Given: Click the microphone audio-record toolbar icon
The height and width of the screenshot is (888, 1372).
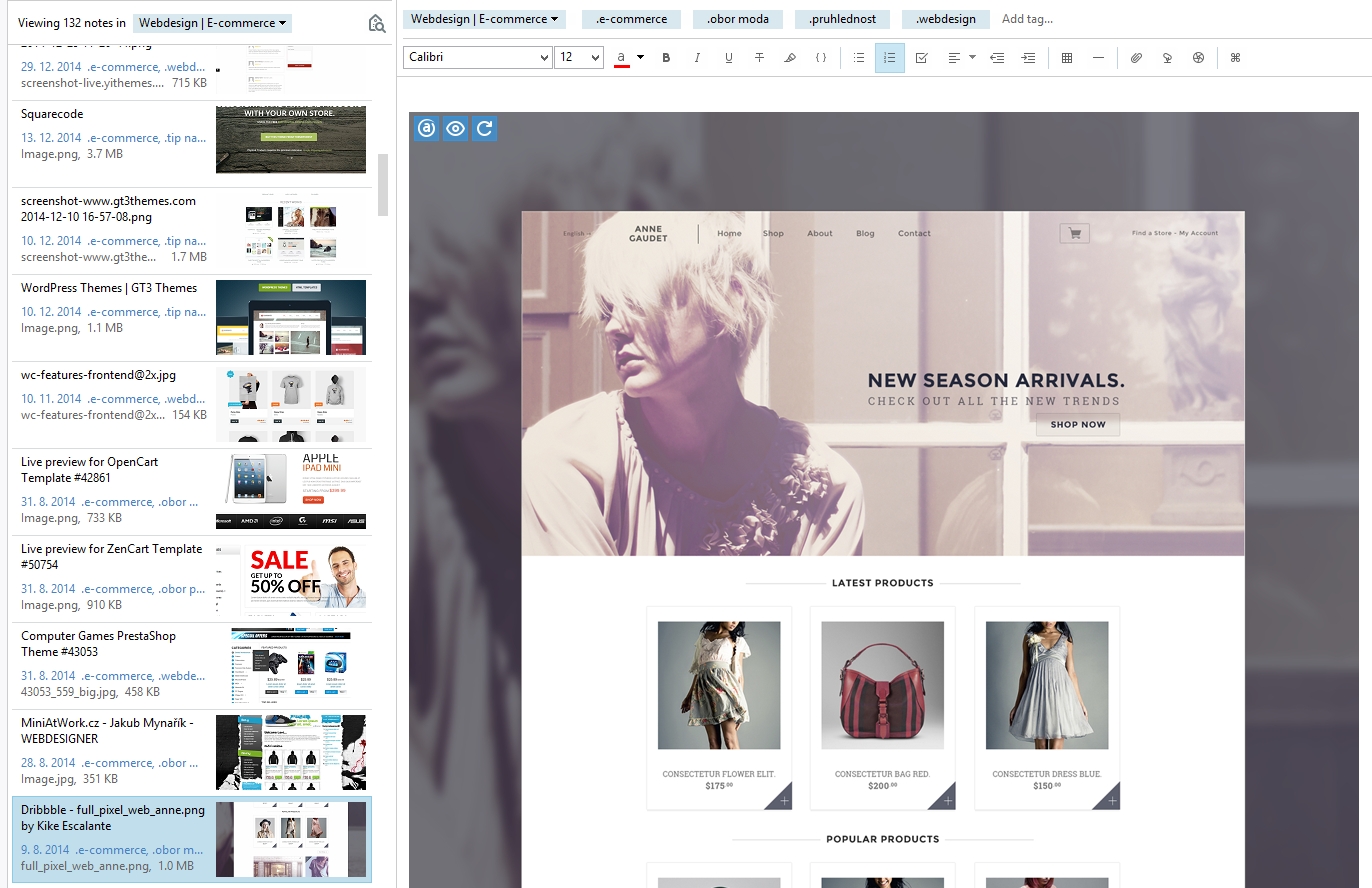Looking at the screenshot, I should tap(1167, 58).
